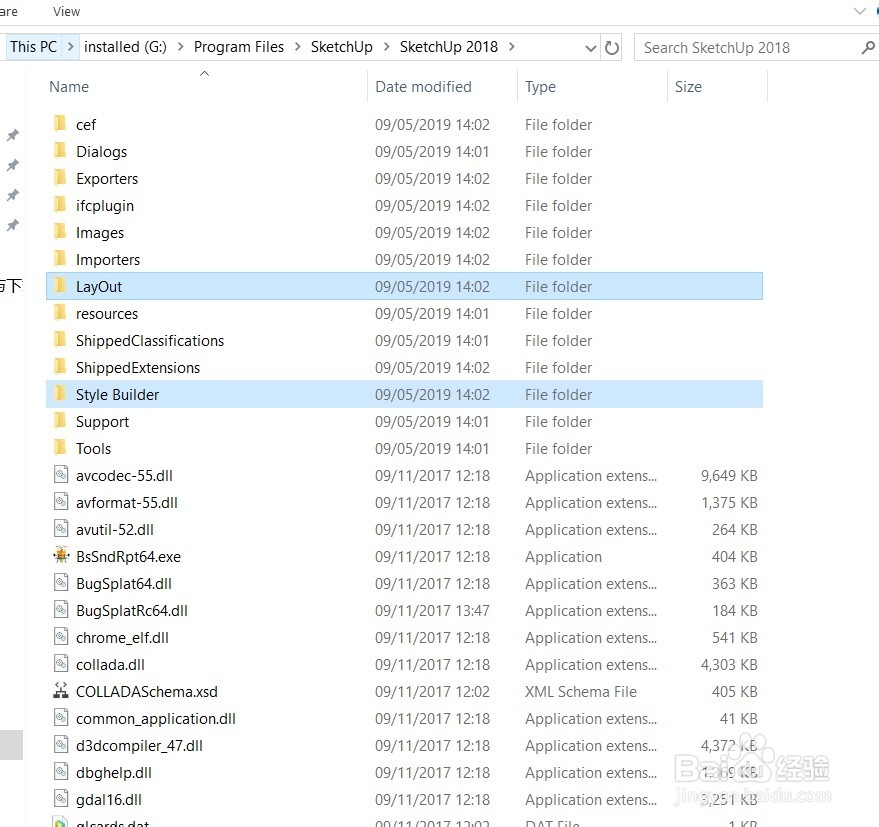This screenshot has height=827, width=879.
Task: Click the resources folder icon
Action: coord(60,312)
